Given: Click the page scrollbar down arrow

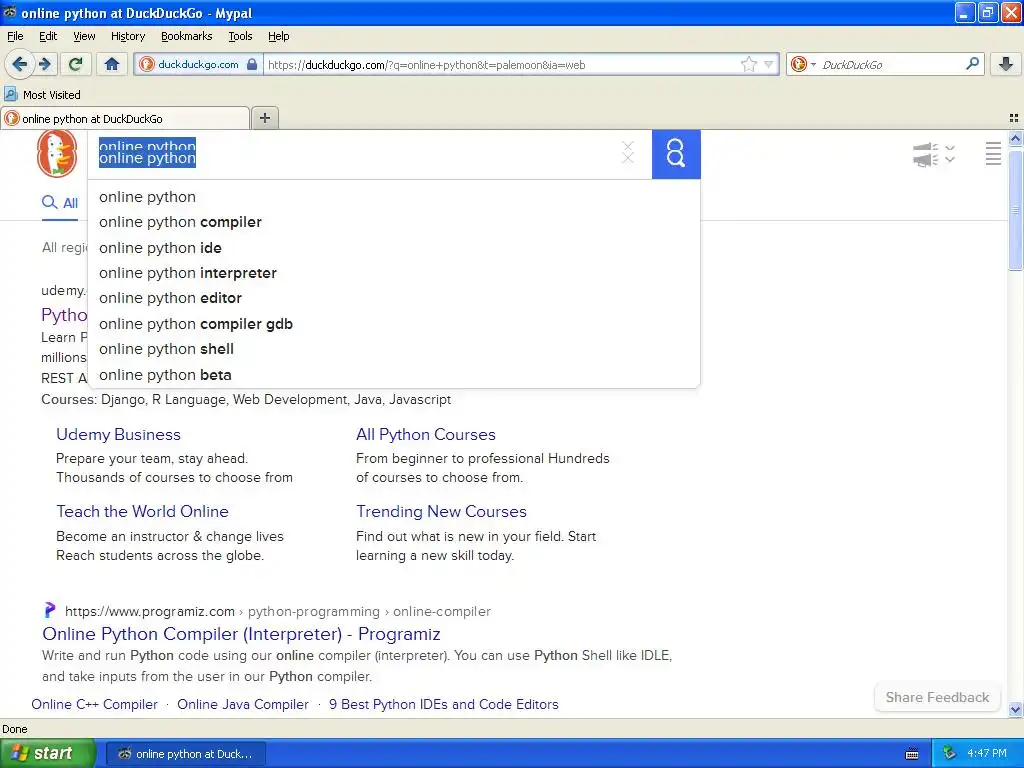Looking at the screenshot, I should [1015, 709].
